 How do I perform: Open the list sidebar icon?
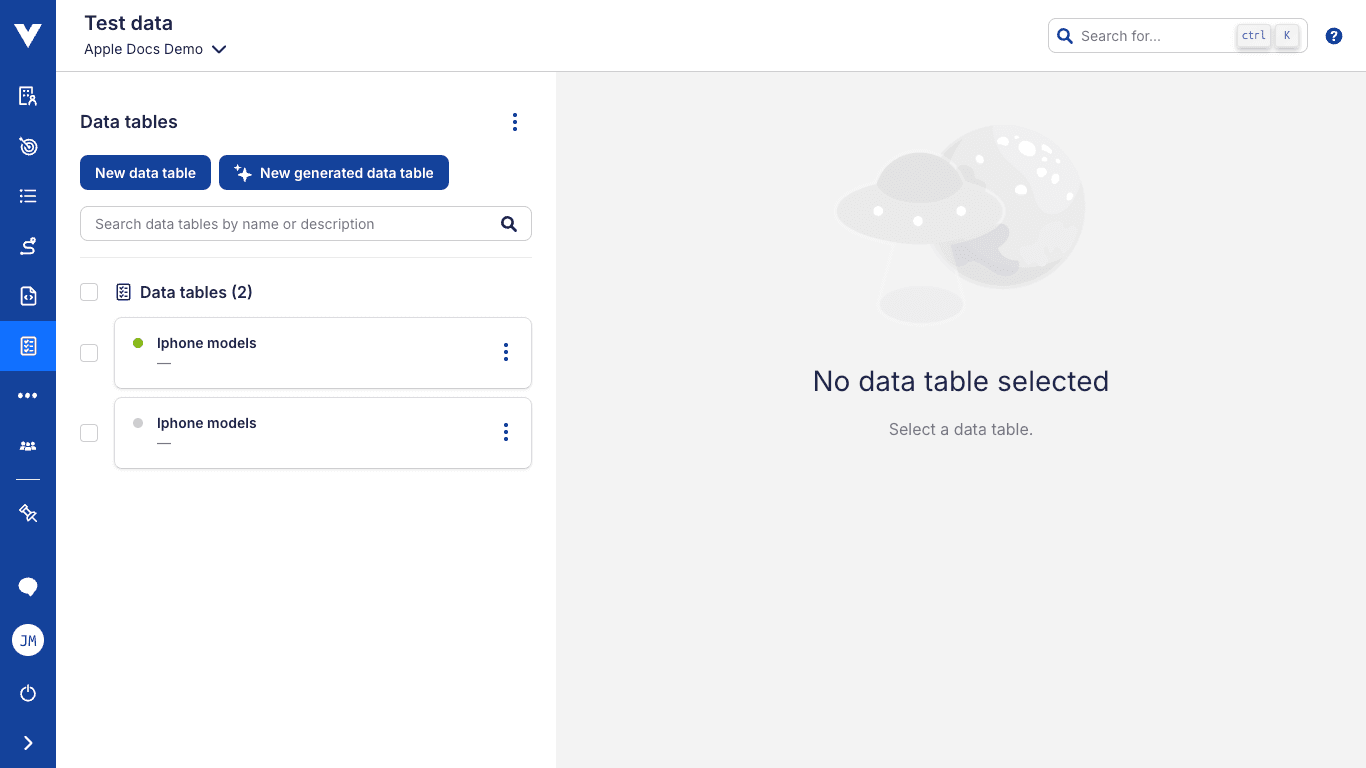[27, 196]
